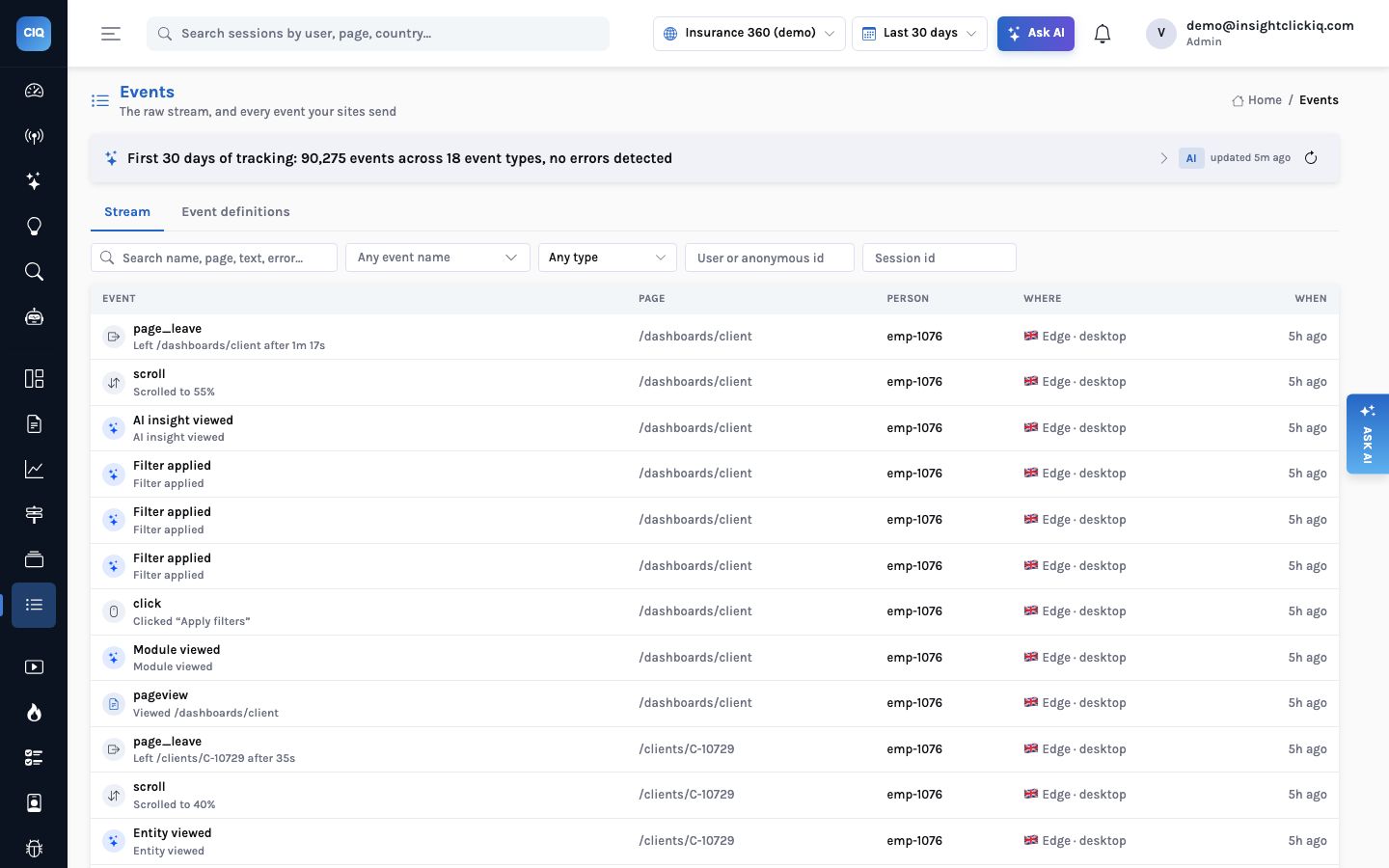Open the Any type dropdown
The width and height of the screenshot is (1389, 868).
(608, 258)
